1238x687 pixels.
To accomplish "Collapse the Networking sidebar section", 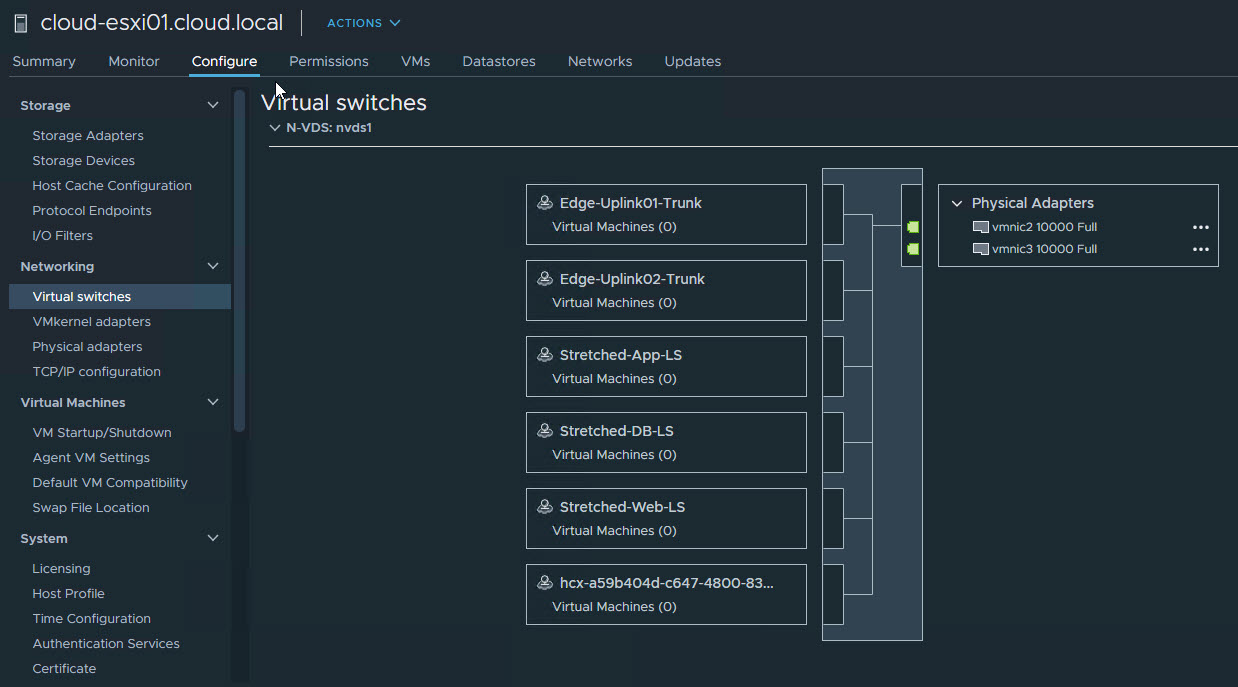I will coord(212,266).
